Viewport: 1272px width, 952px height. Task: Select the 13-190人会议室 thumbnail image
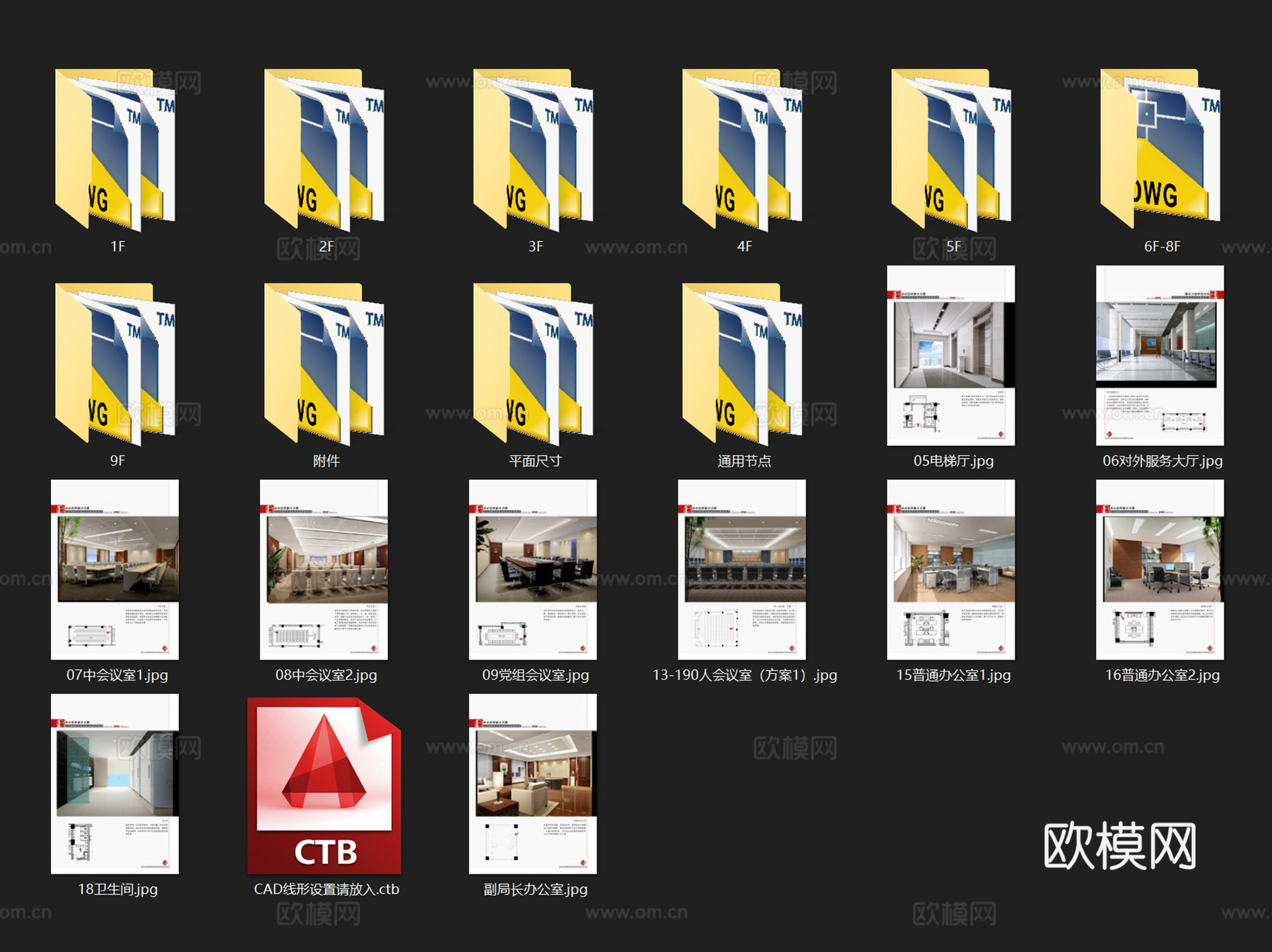[742, 570]
